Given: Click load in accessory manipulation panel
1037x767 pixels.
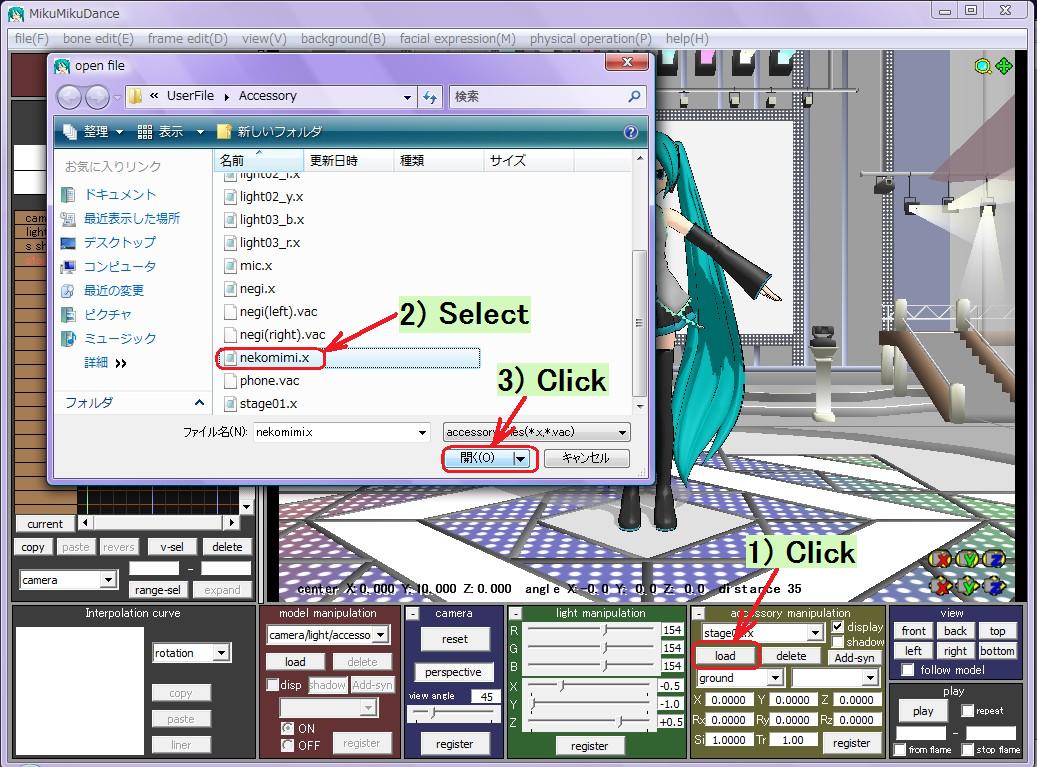Looking at the screenshot, I should 725,656.
